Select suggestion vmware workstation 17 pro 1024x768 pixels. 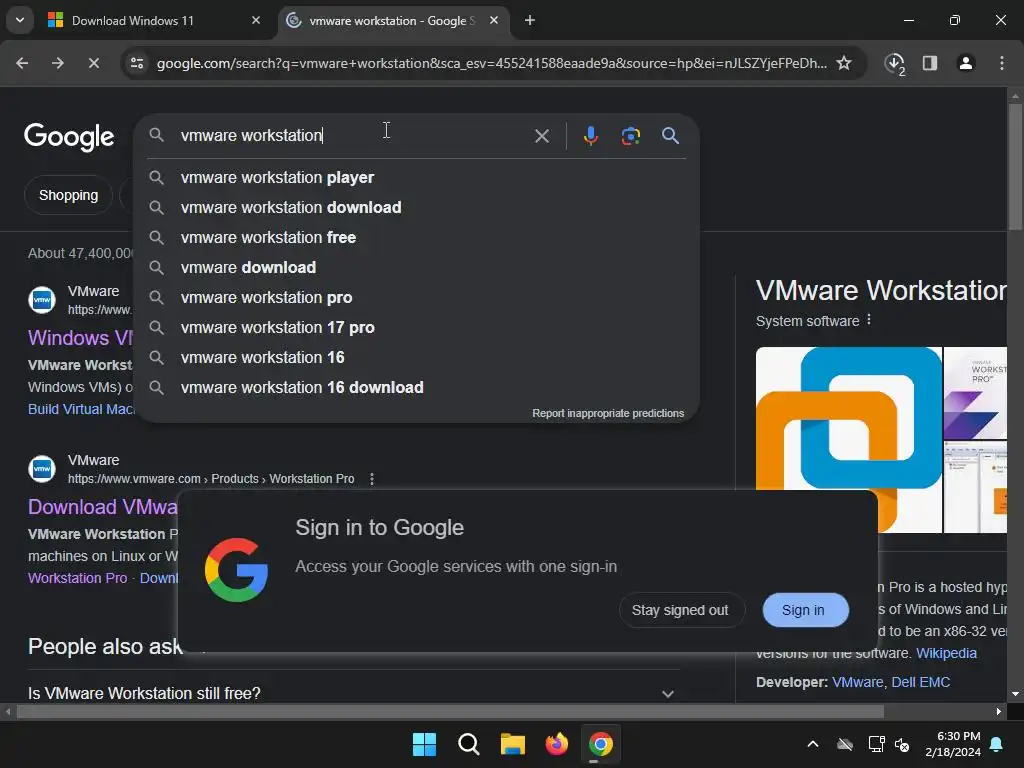pyautogui.click(x=417, y=328)
